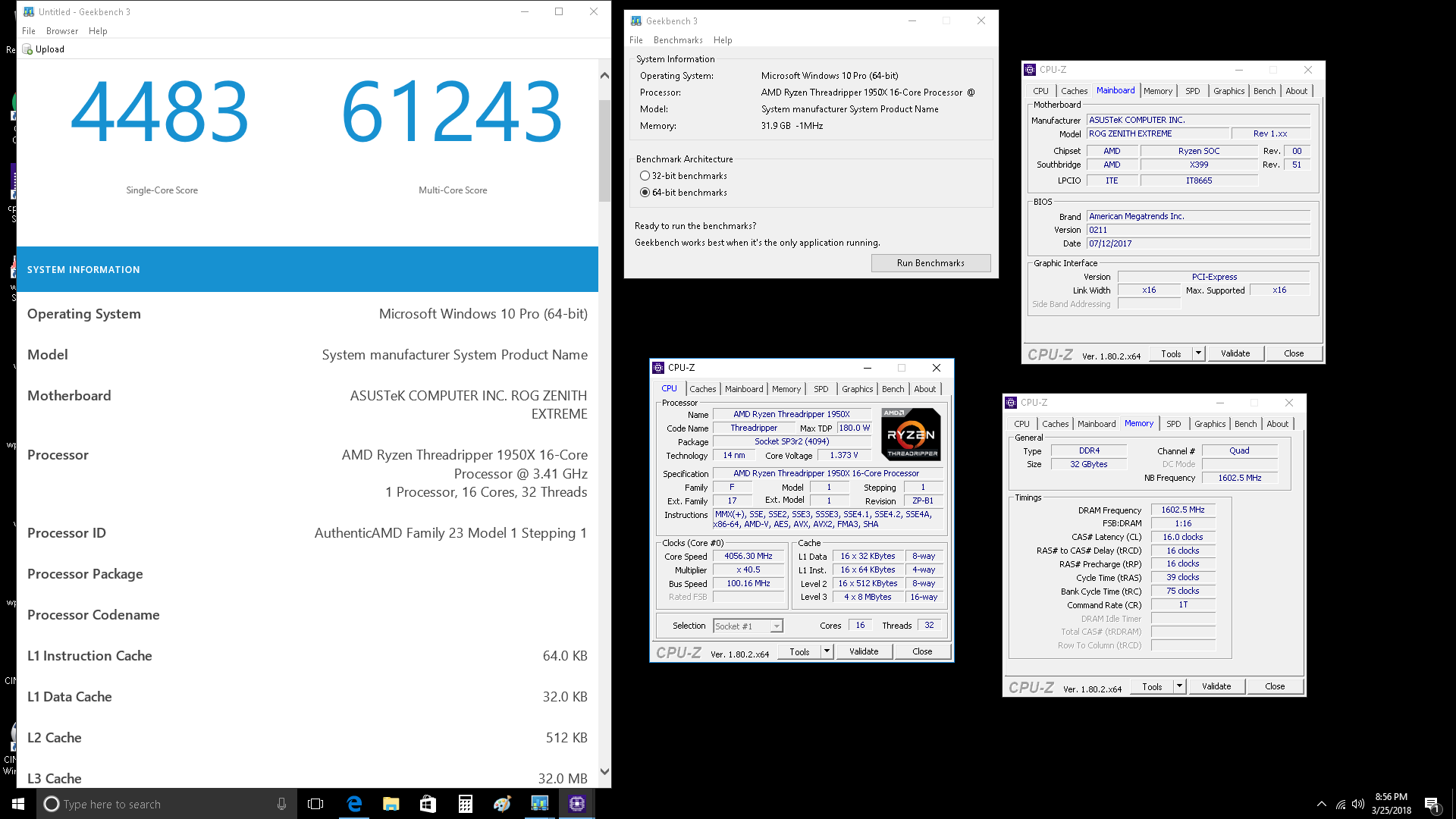The image size is (1456, 819).
Task: Open File menu in Geekbench results window
Action: (29, 31)
